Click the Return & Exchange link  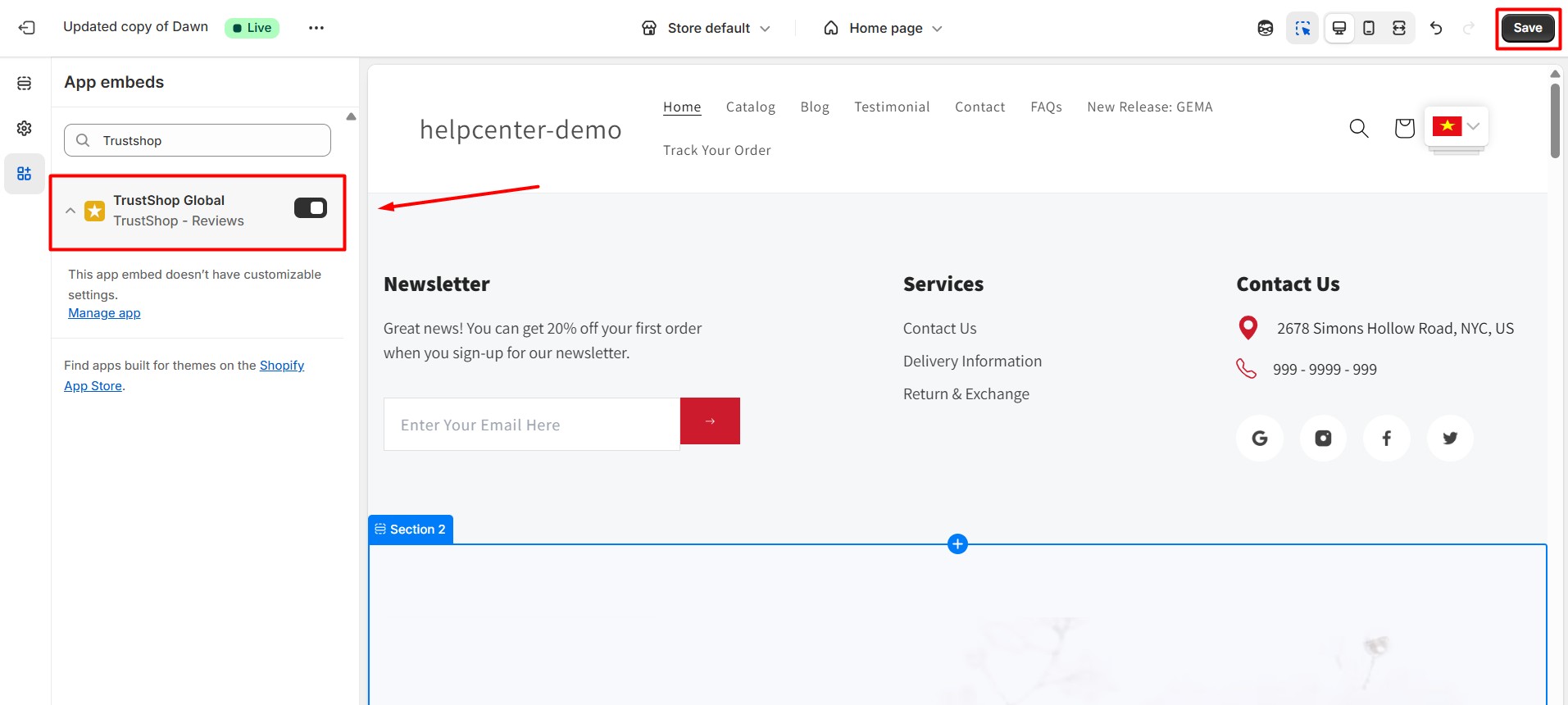tap(966, 394)
